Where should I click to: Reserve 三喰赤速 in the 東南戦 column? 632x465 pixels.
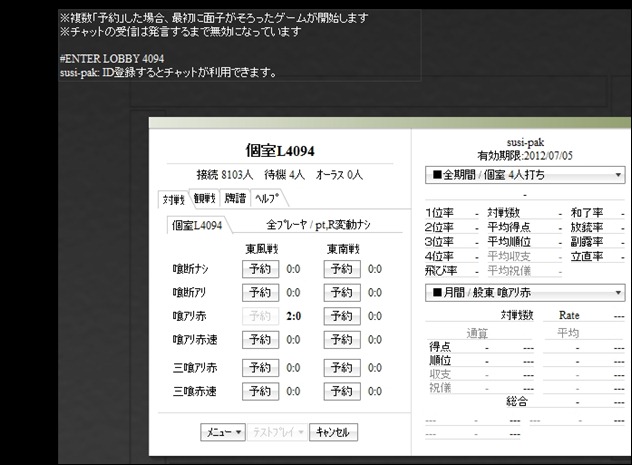[342, 392]
